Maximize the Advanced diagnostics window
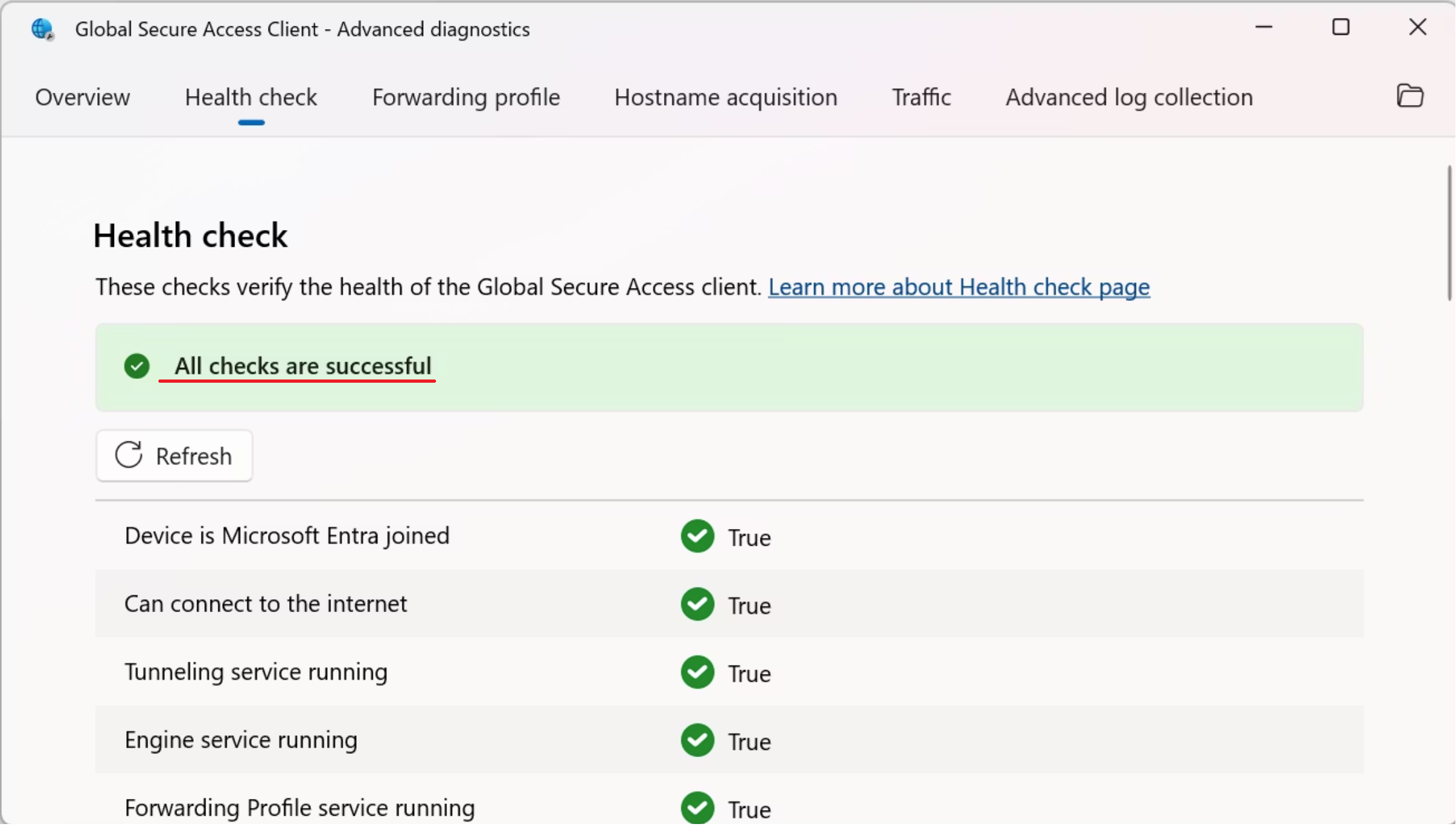This screenshot has height=826, width=1456. tap(1341, 27)
